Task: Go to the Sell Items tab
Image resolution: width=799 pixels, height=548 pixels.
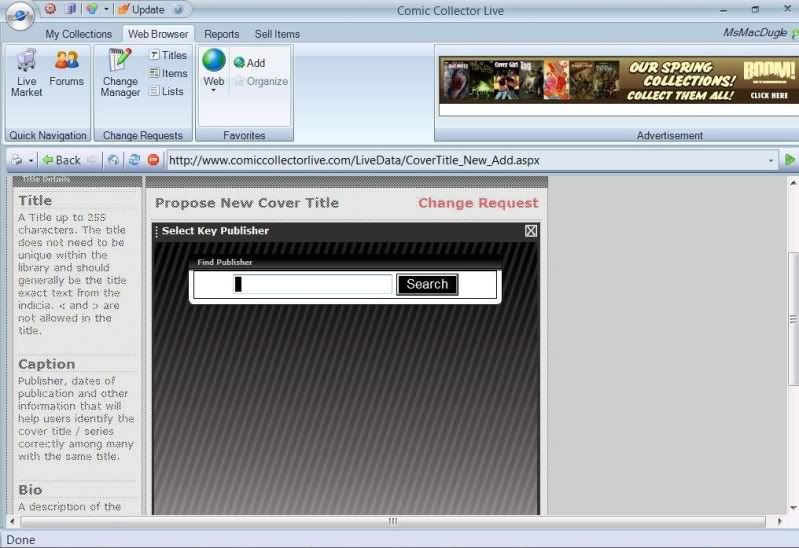Action: pos(277,34)
